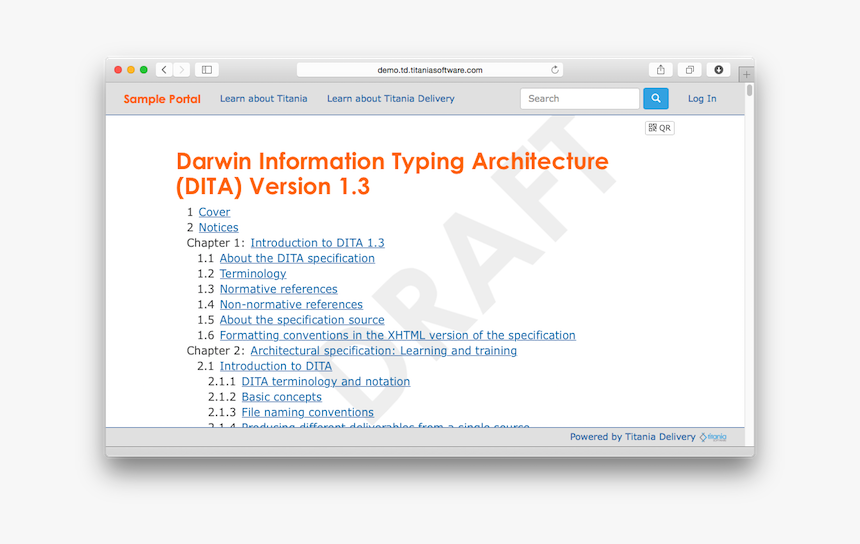The height and width of the screenshot is (544, 860).
Task: Click the address bar showing demo.td.titaniasoftware.com
Action: 429,70
